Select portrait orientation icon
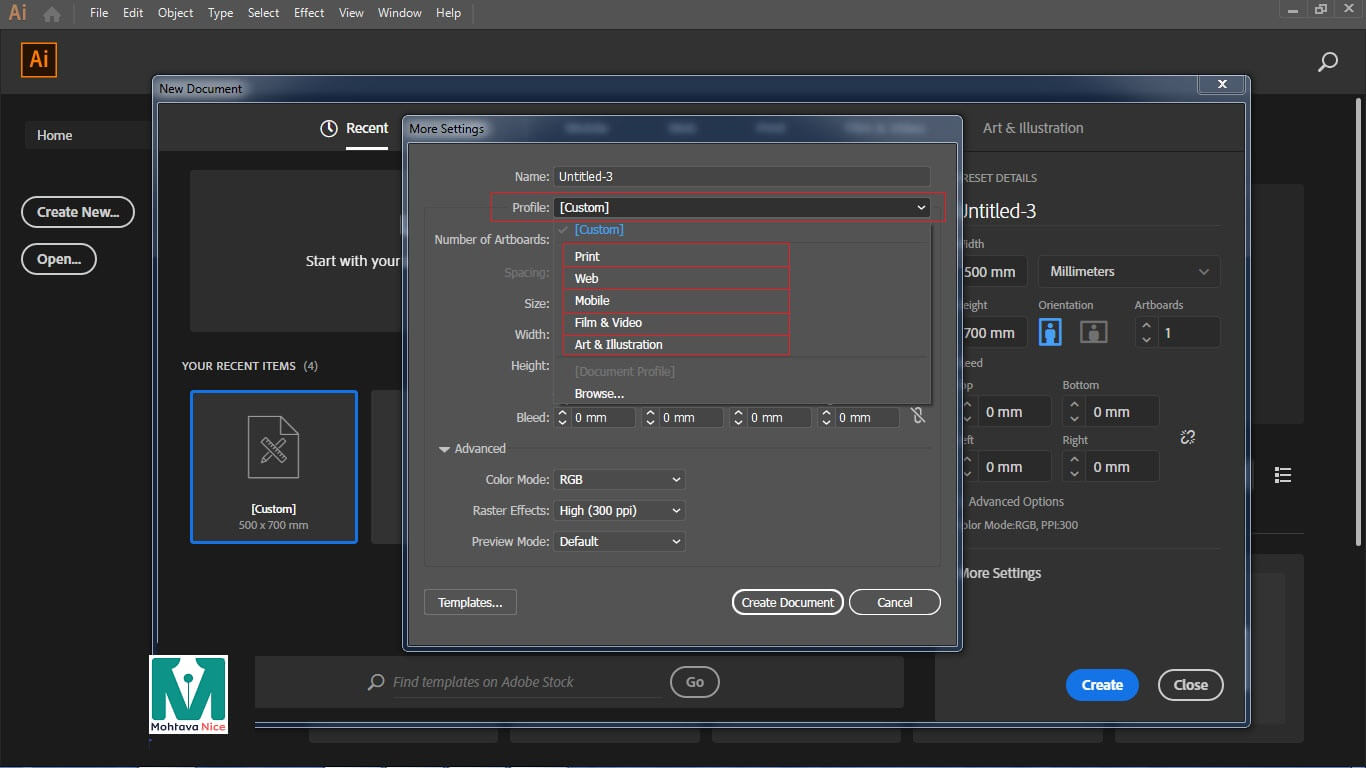This screenshot has width=1366, height=768. point(1050,332)
